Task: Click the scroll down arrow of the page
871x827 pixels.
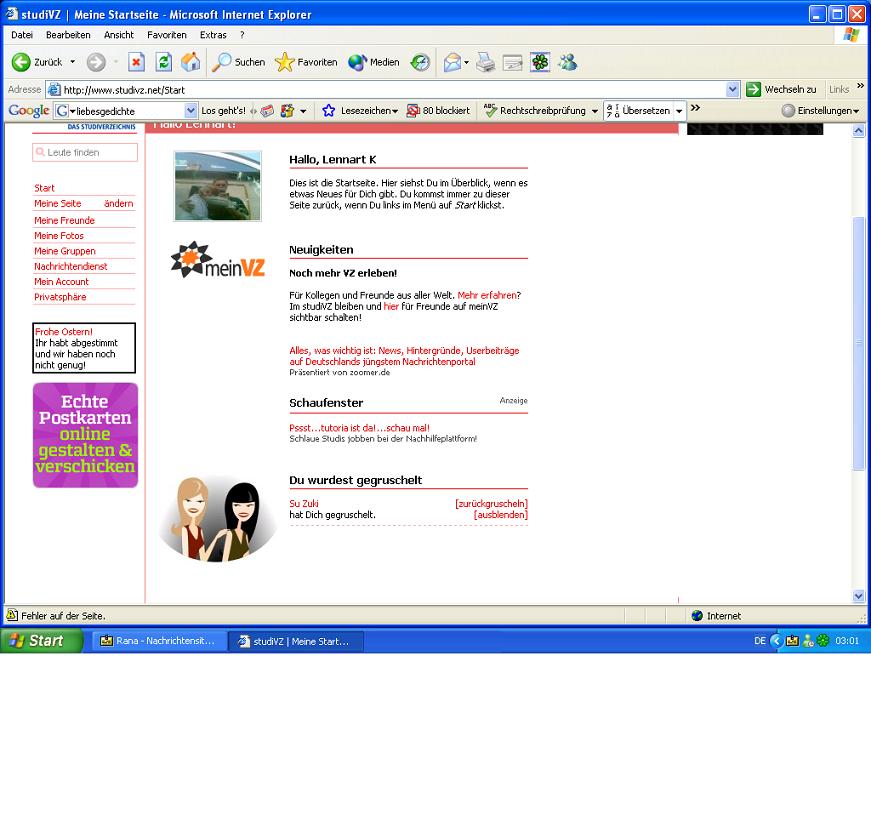Action: coord(859,596)
